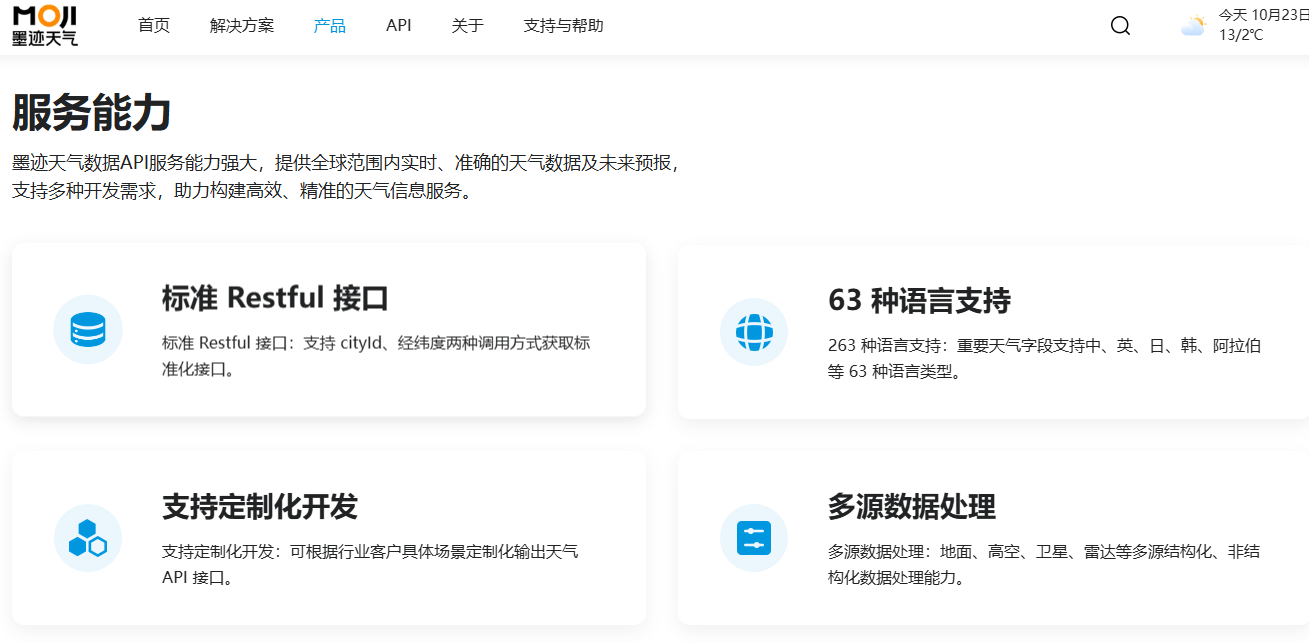This screenshot has height=643, width=1309.
Task: Click the 服务能力 page heading
Action: click(x=92, y=114)
